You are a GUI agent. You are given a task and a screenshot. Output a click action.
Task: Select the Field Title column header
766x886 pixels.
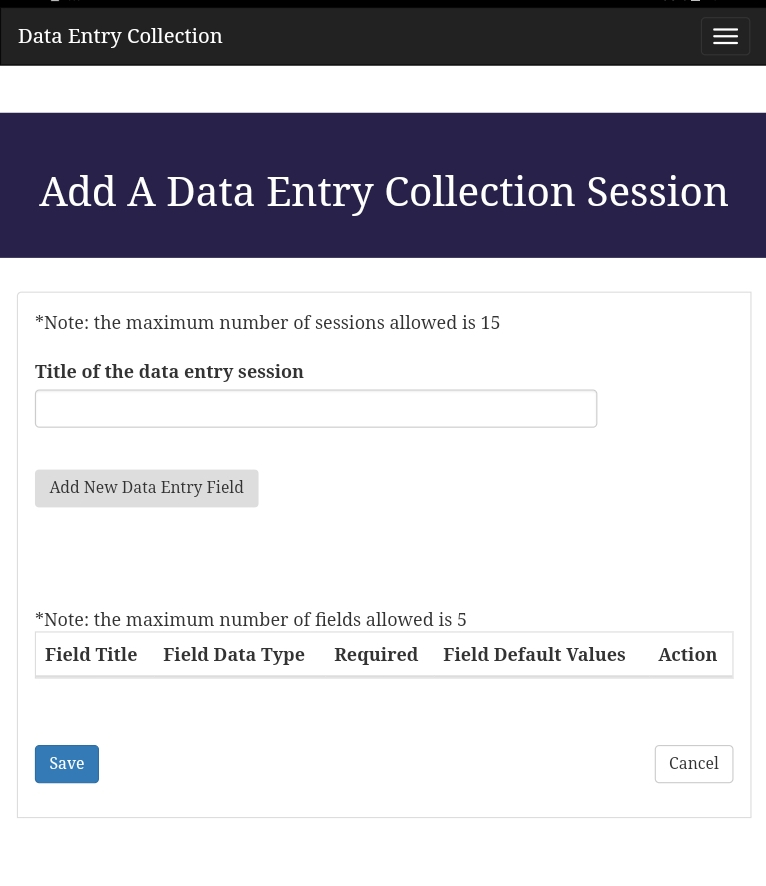[x=91, y=654]
